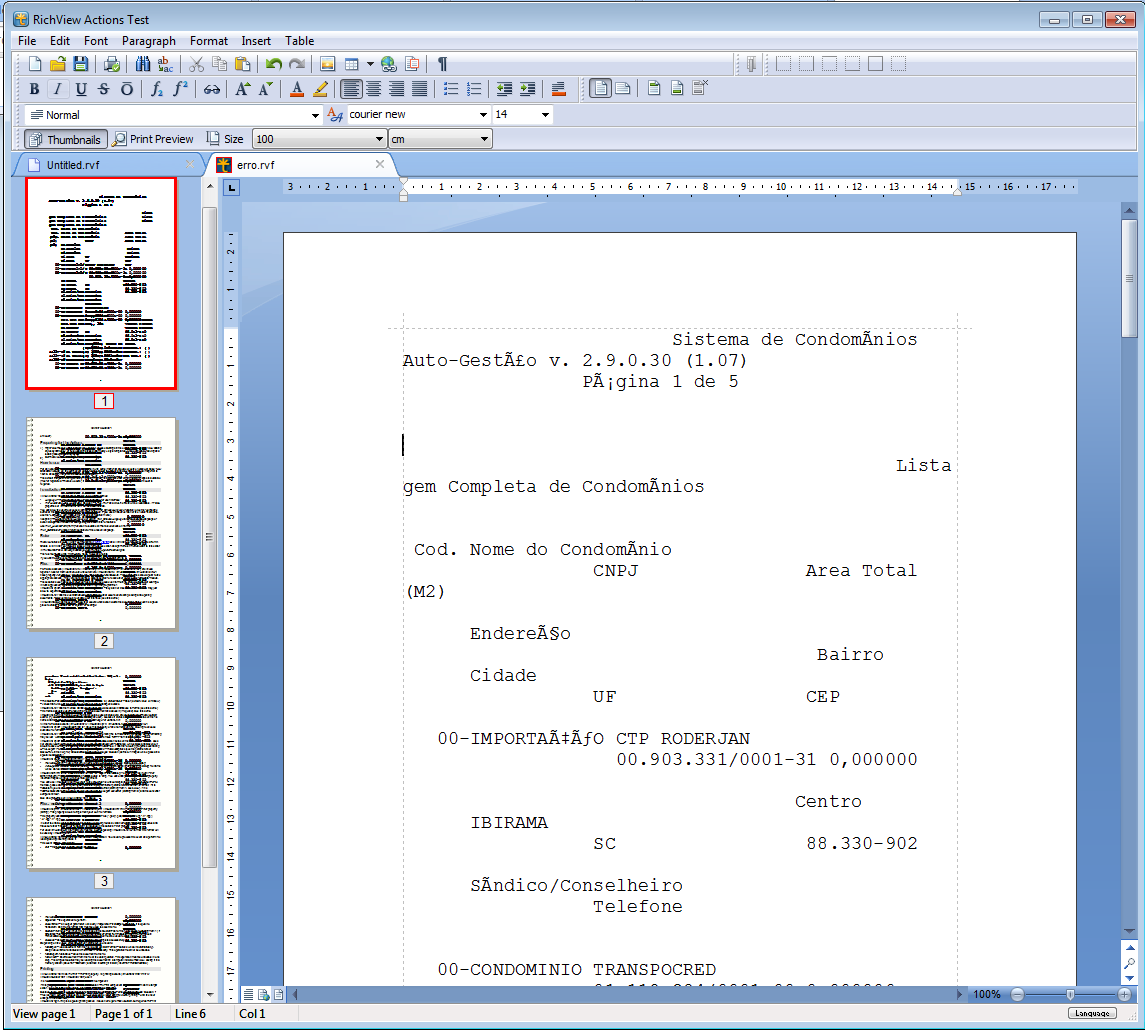Click the page size icon left of Size
1145x1032 pixels.
(x=213, y=139)
